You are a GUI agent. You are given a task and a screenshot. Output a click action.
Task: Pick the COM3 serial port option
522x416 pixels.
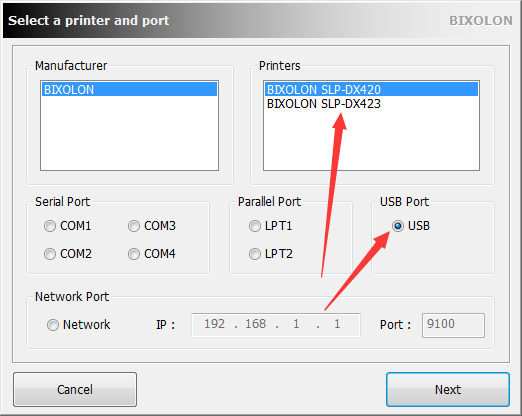point(134,226)
